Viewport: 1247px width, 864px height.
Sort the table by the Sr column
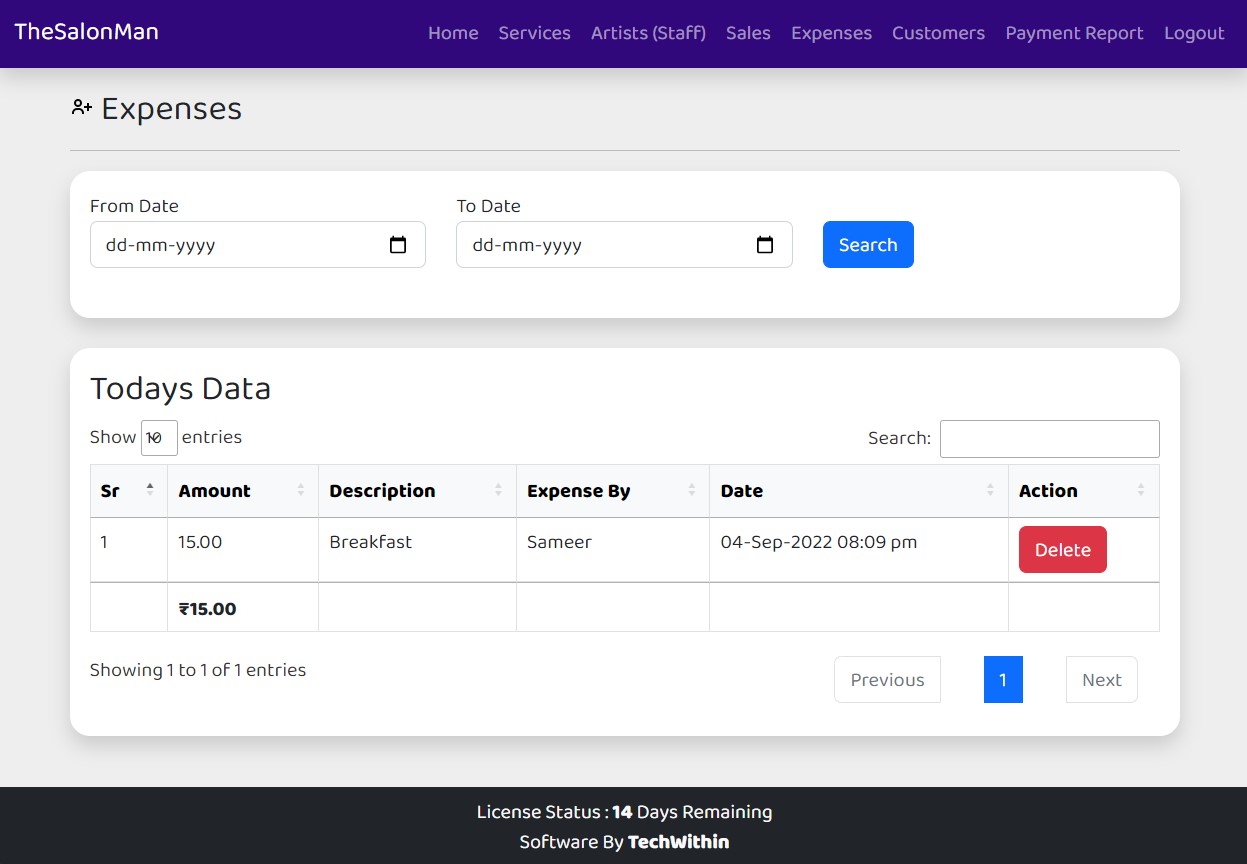click(x=129, y=491)
